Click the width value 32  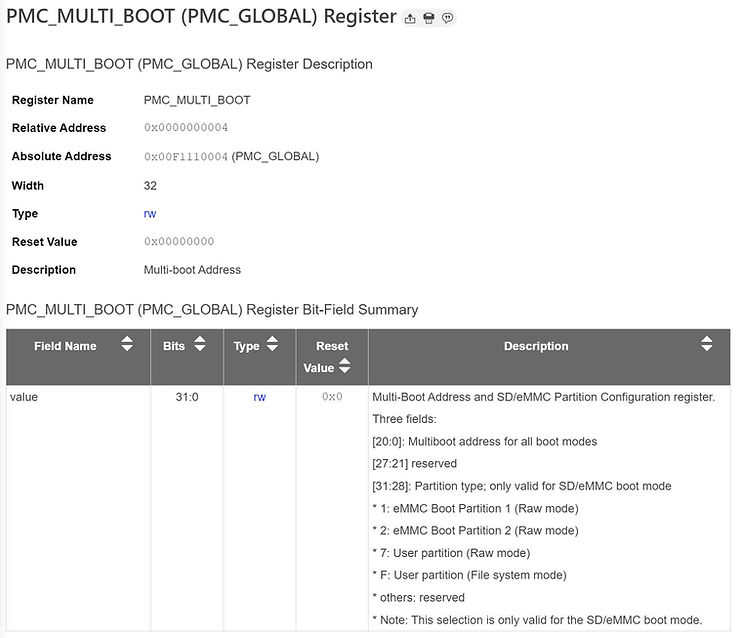150,186
